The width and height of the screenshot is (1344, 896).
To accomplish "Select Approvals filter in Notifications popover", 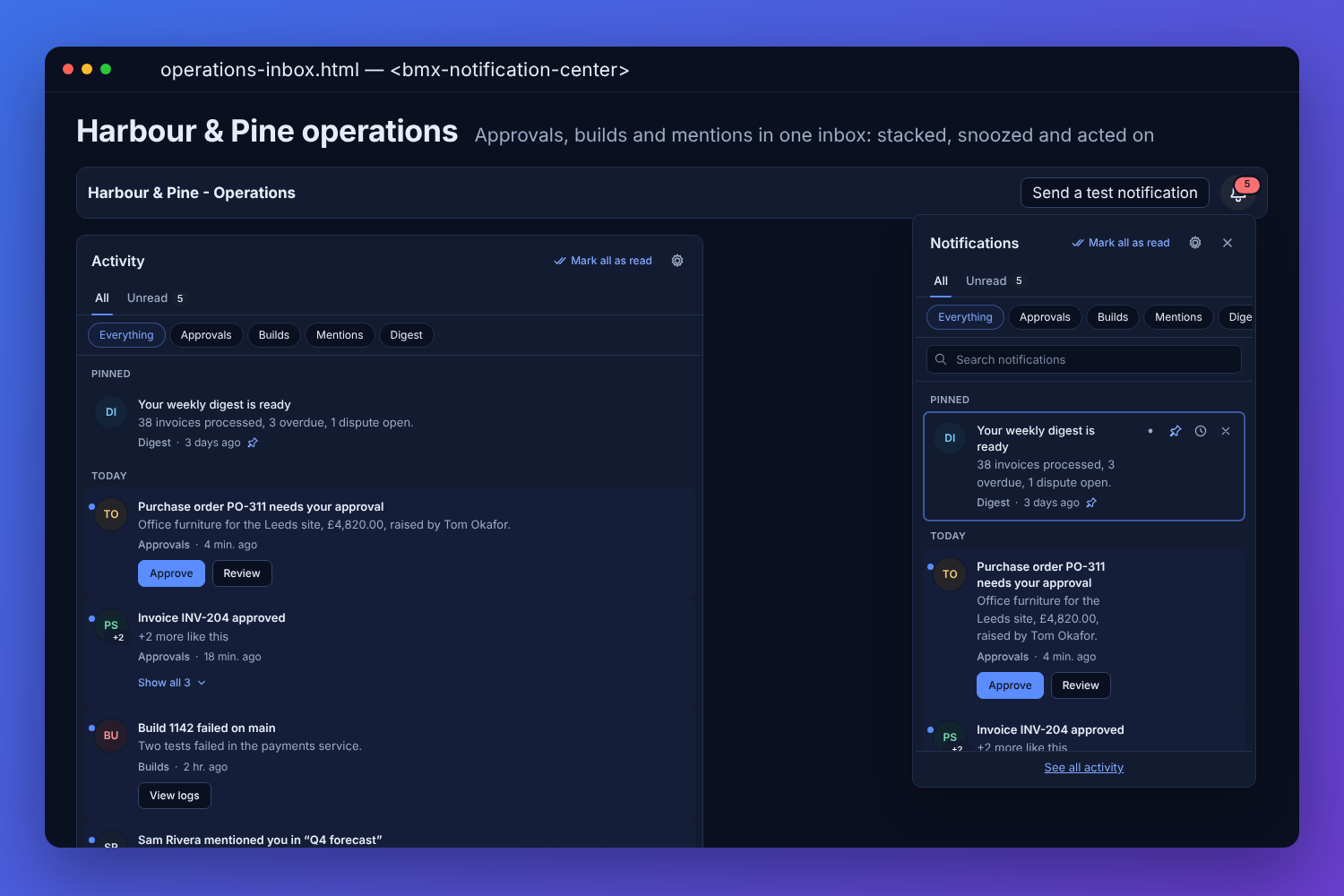I will (1045, 317).
